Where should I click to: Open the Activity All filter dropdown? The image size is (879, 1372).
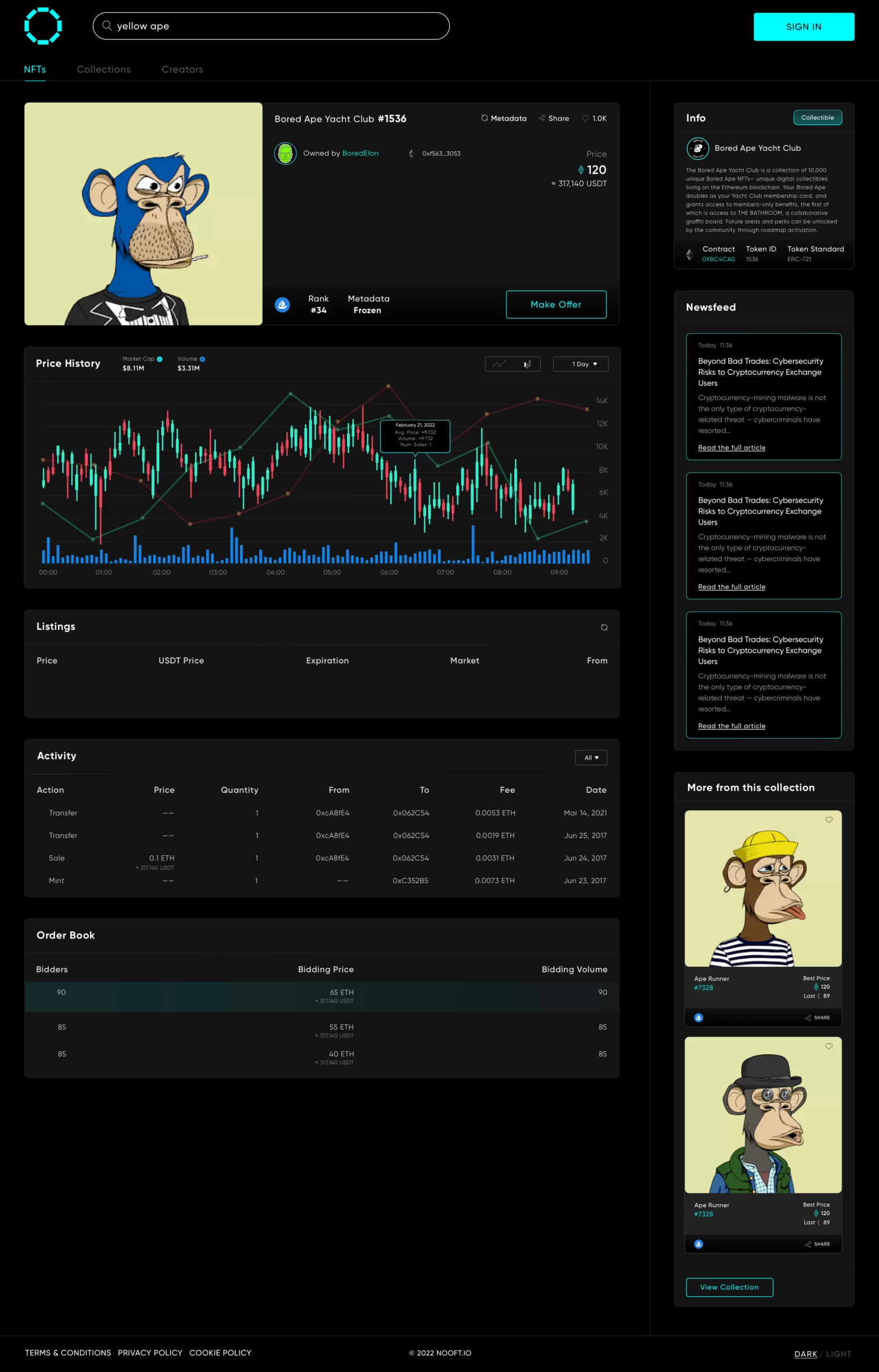pos(591,757)
